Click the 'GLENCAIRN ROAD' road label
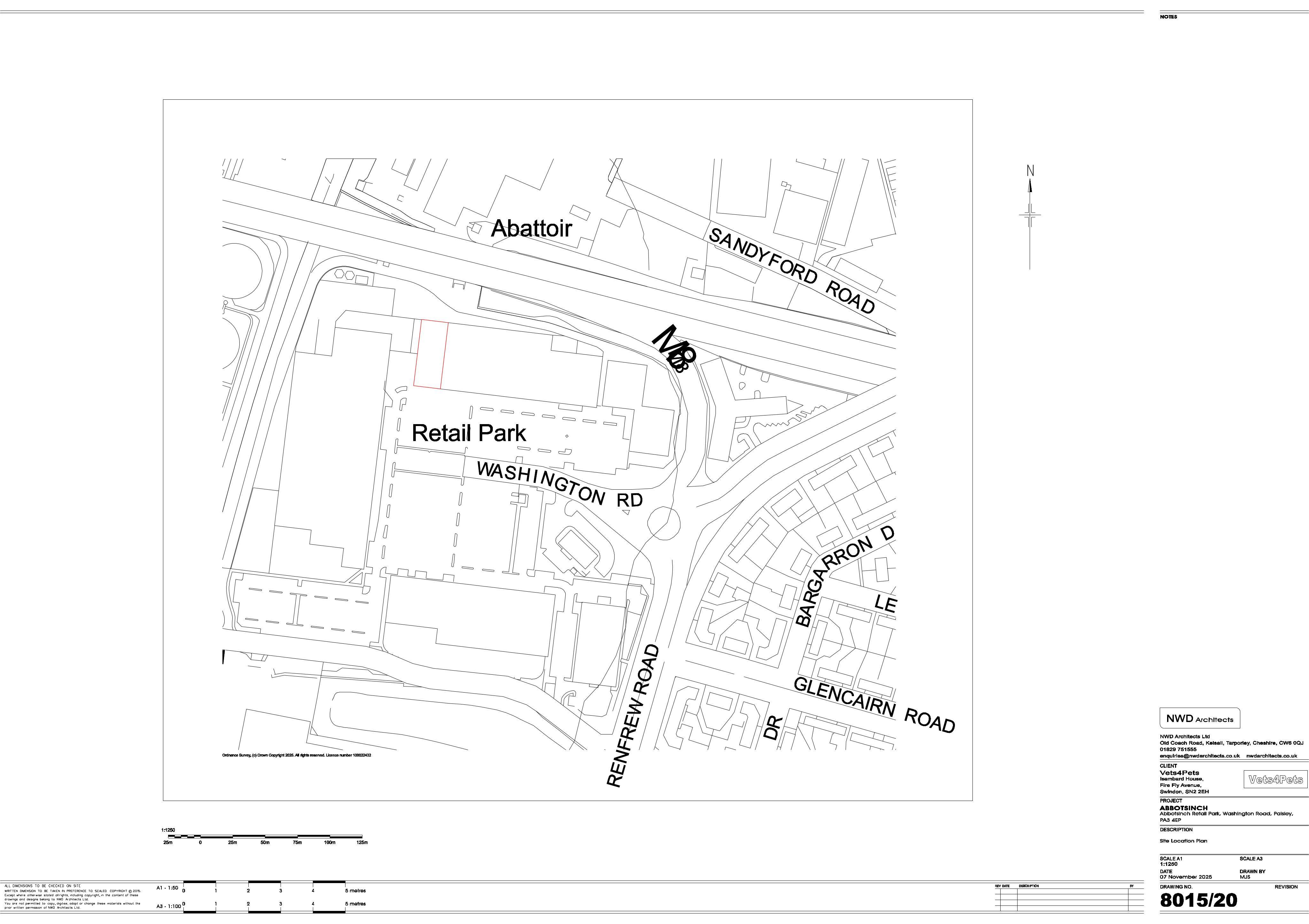The height and width of the screenshot is (924, 1309). [874, 705]
